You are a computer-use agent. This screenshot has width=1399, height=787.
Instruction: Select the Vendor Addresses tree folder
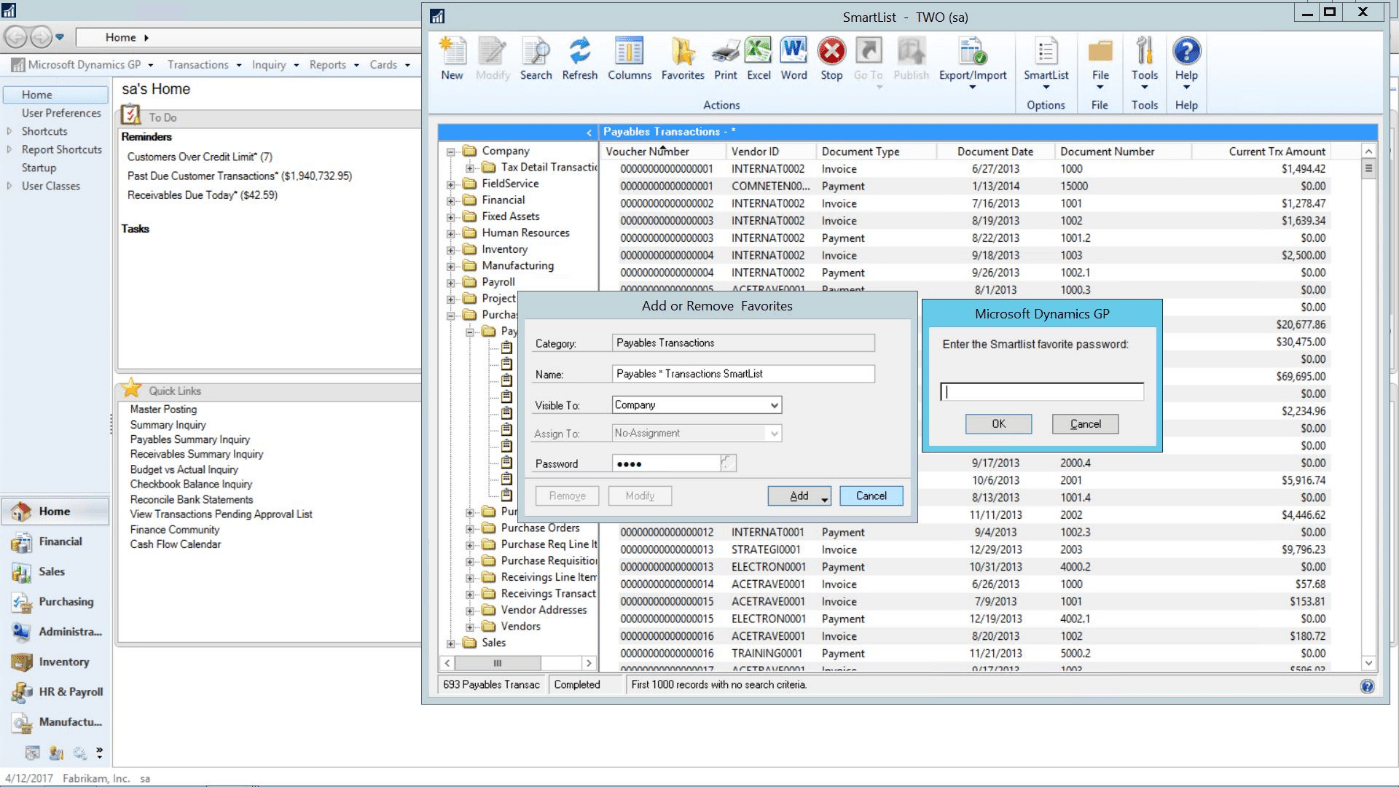[544, 610]
